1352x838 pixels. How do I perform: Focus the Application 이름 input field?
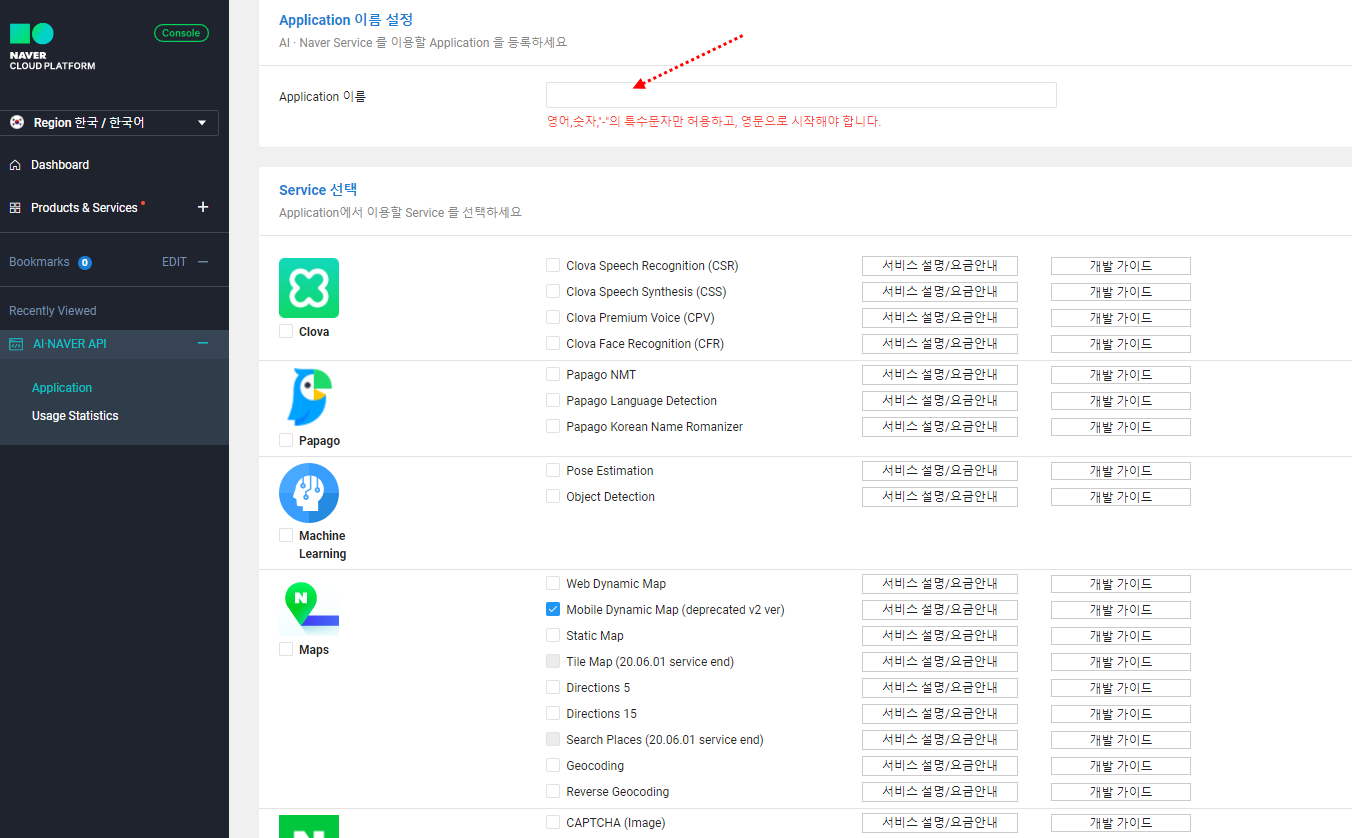(801, 95)
